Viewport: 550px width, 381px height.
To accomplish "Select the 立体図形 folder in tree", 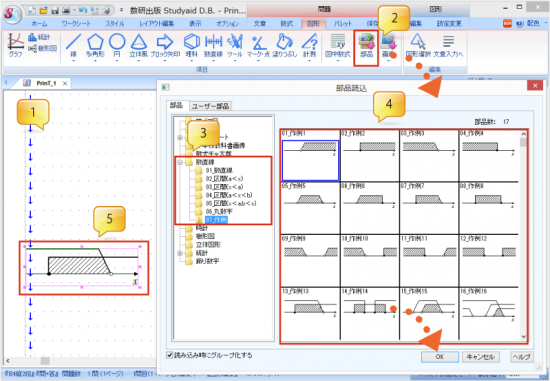I will pyautogui.click(x=208, y=245).
